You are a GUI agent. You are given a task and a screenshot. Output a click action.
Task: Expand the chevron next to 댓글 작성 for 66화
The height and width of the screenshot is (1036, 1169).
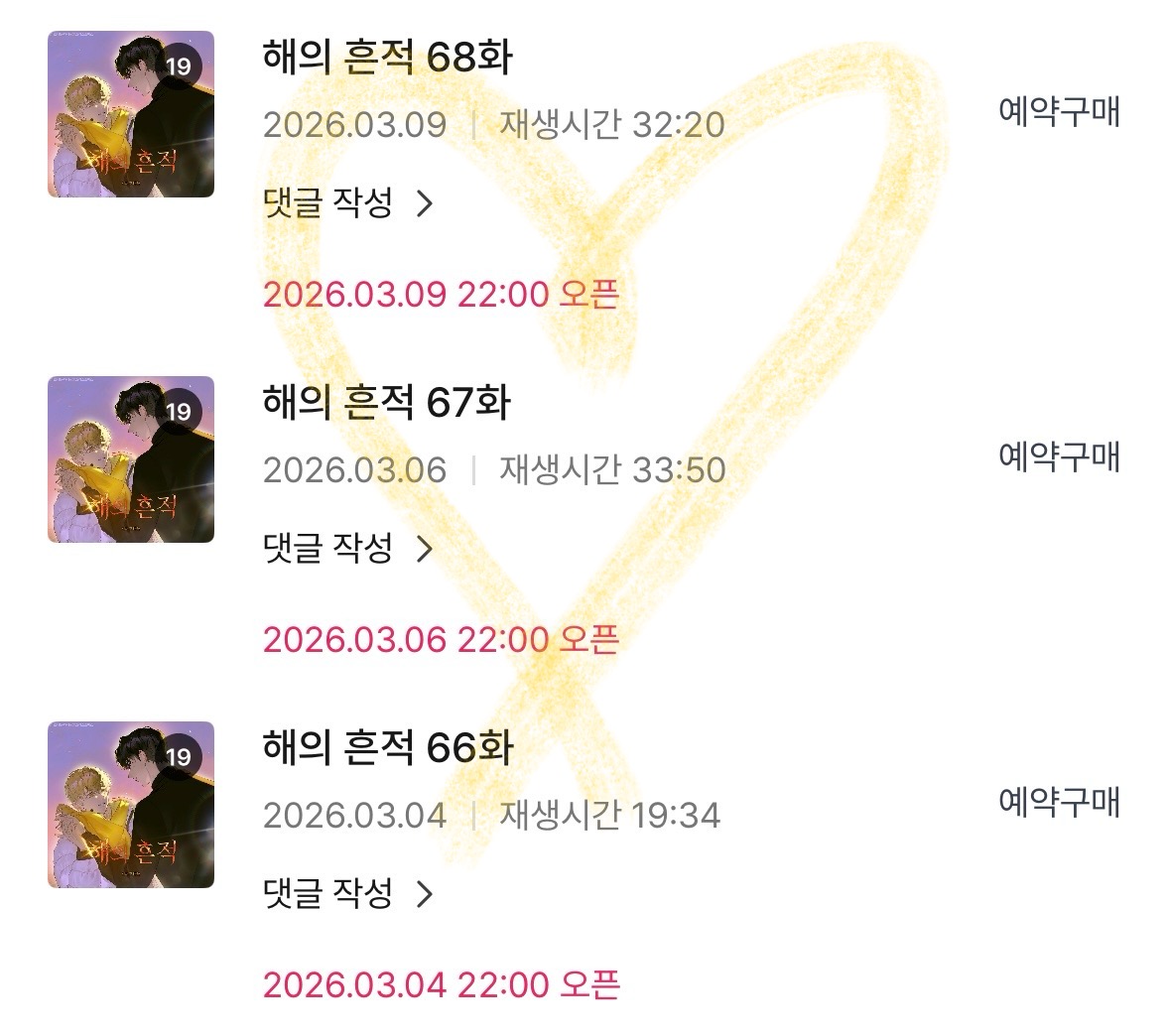click(424, 894)
